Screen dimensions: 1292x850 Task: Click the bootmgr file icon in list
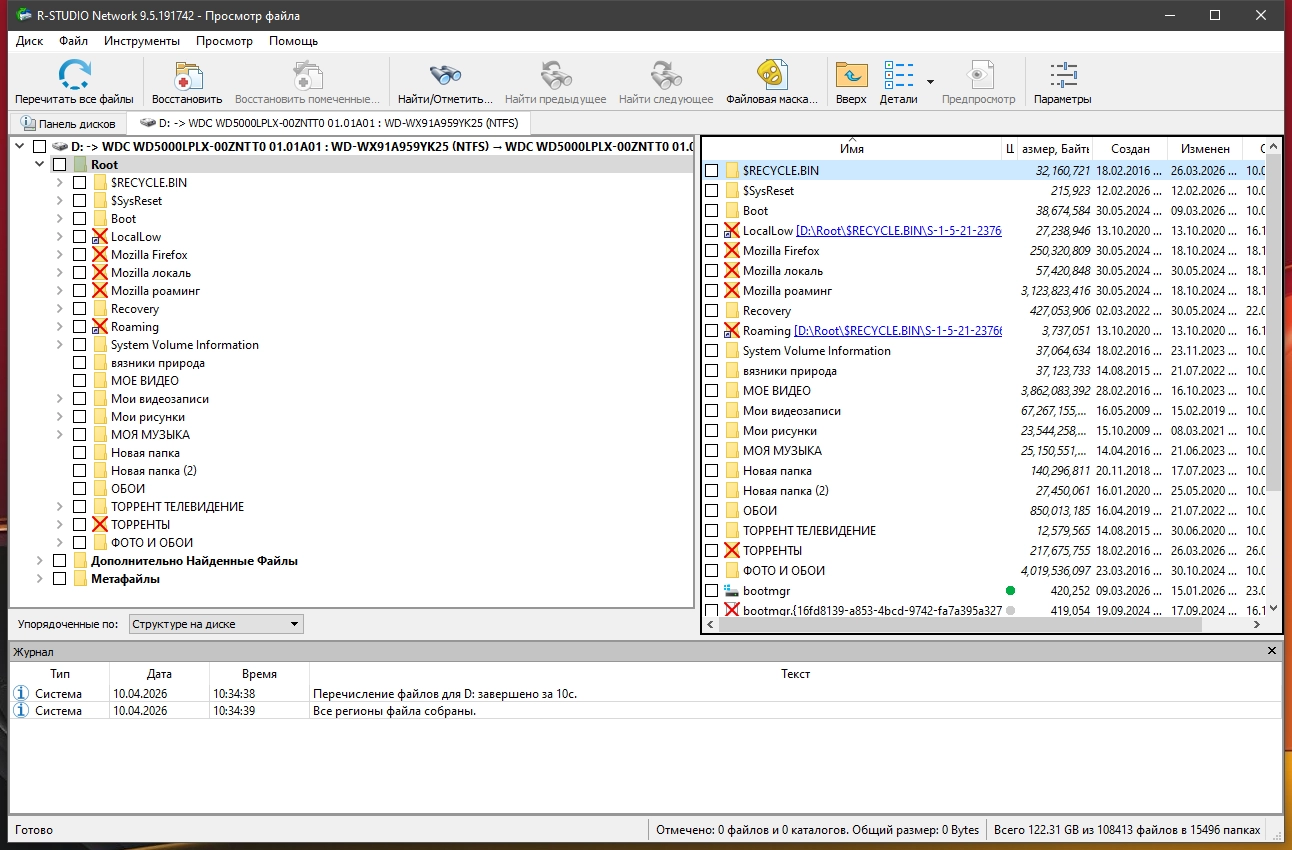click(732, 591)
